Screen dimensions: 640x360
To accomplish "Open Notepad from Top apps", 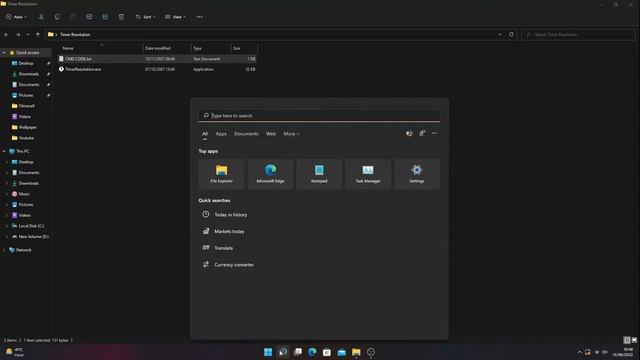I will pyautogui.click(x=319, y=174).
